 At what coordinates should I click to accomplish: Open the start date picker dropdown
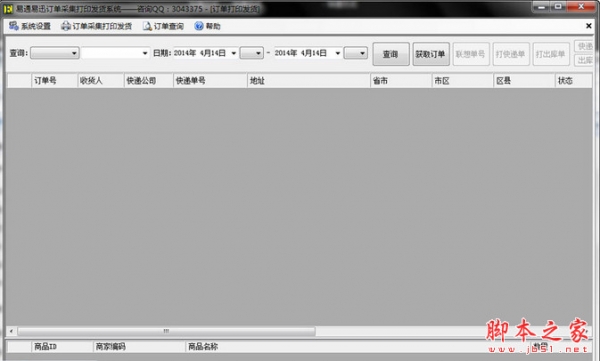(x=234, y=53)
